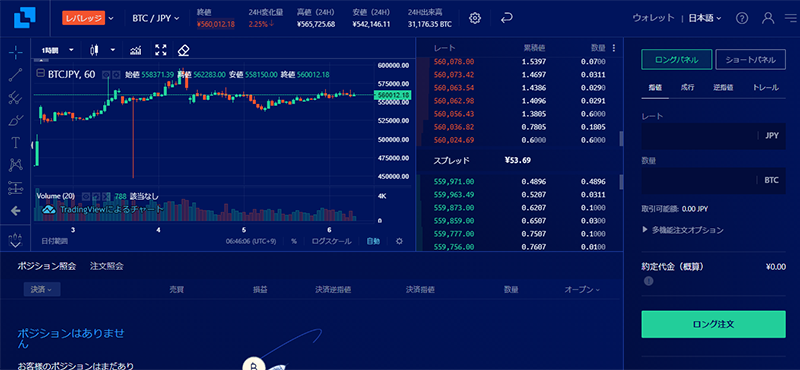
Task: Select the 成行 market order tab
Action: tap(687, 87)
